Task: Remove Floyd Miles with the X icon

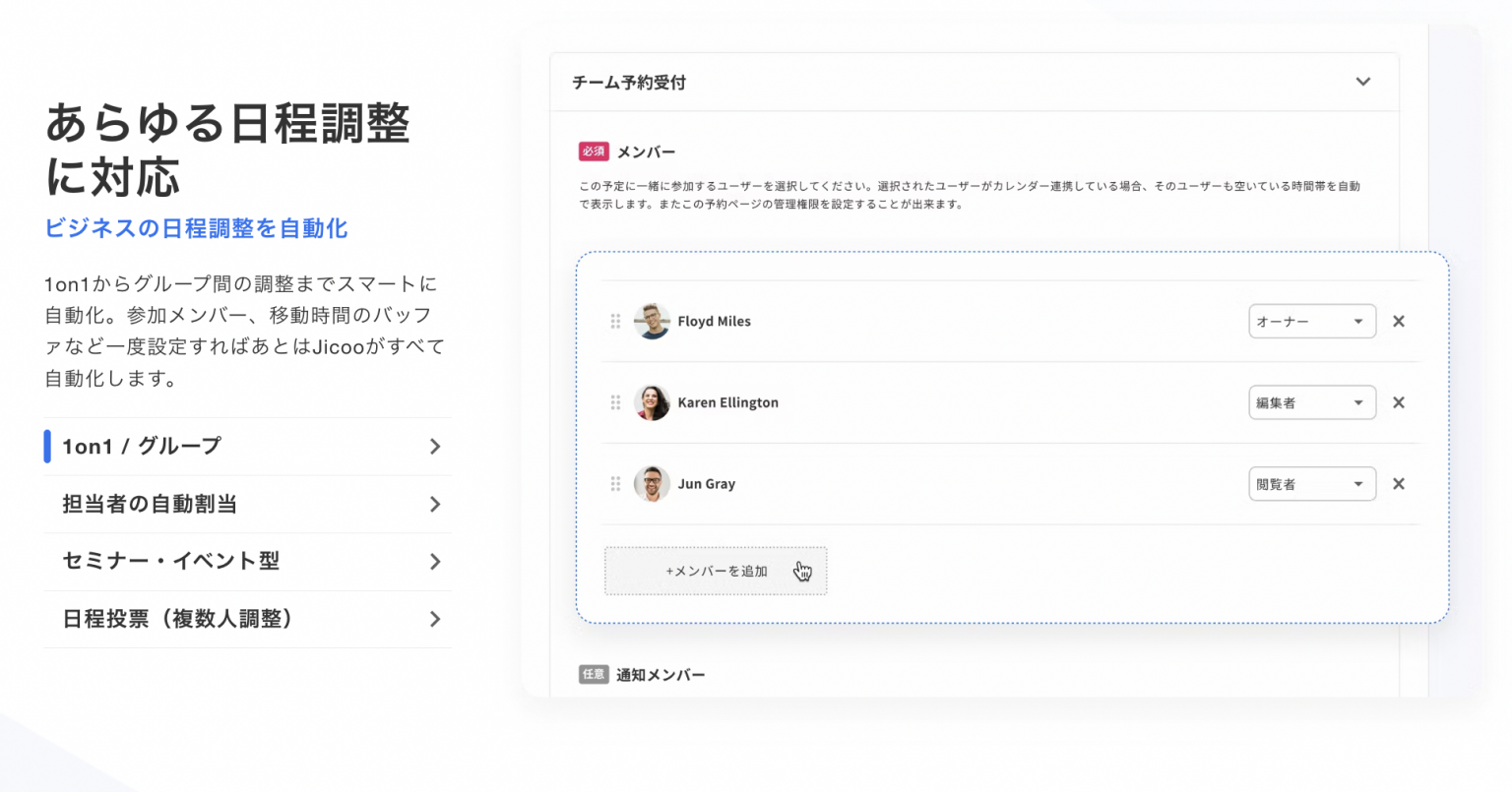Action: coord(1398,322)
